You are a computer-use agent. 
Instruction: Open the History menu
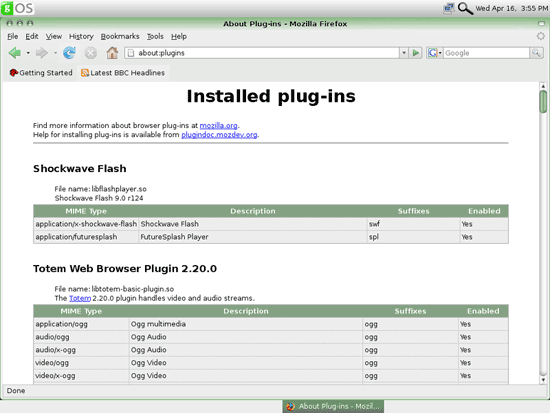(x=81, y=36)
